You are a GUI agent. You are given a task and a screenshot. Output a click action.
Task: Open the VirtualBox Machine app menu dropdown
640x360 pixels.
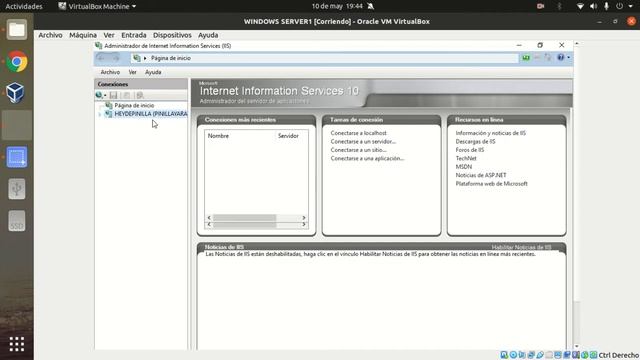click(97, 6)
